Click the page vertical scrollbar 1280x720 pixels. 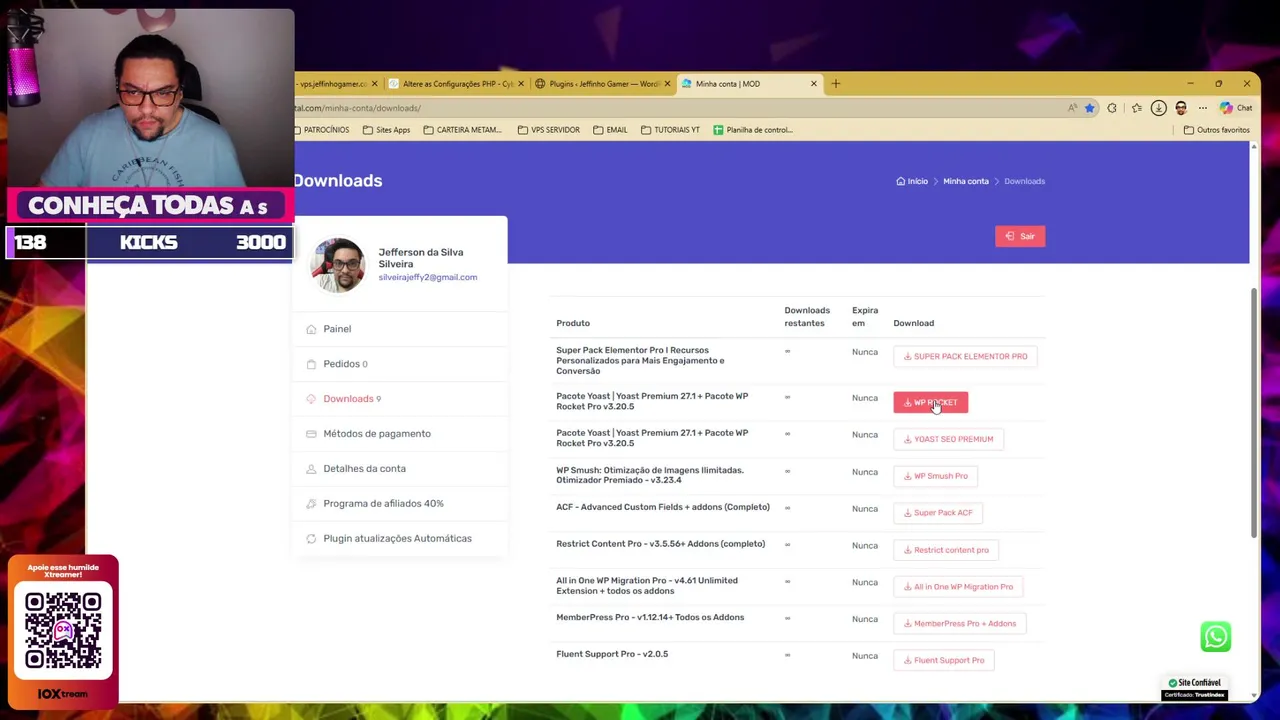tap(1253, 413)
